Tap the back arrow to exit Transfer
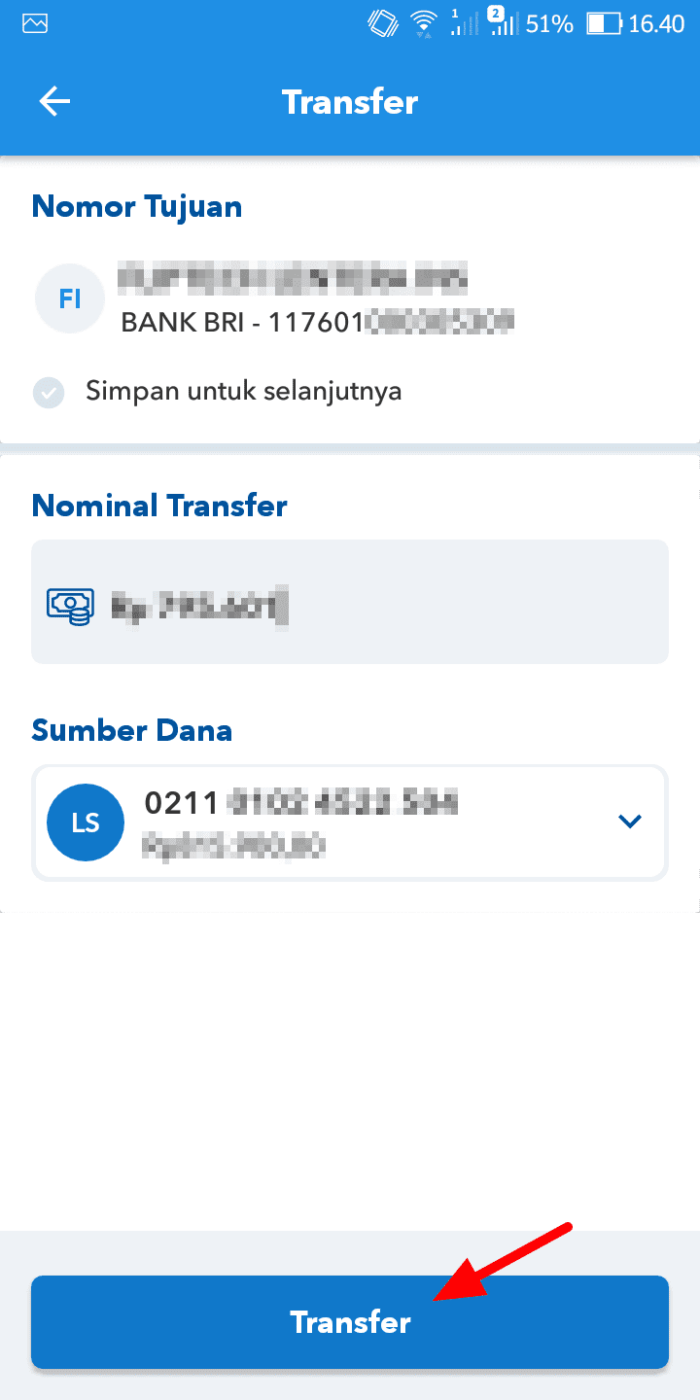The width and height of the screenshot is (700, 1400). [54, 101]
